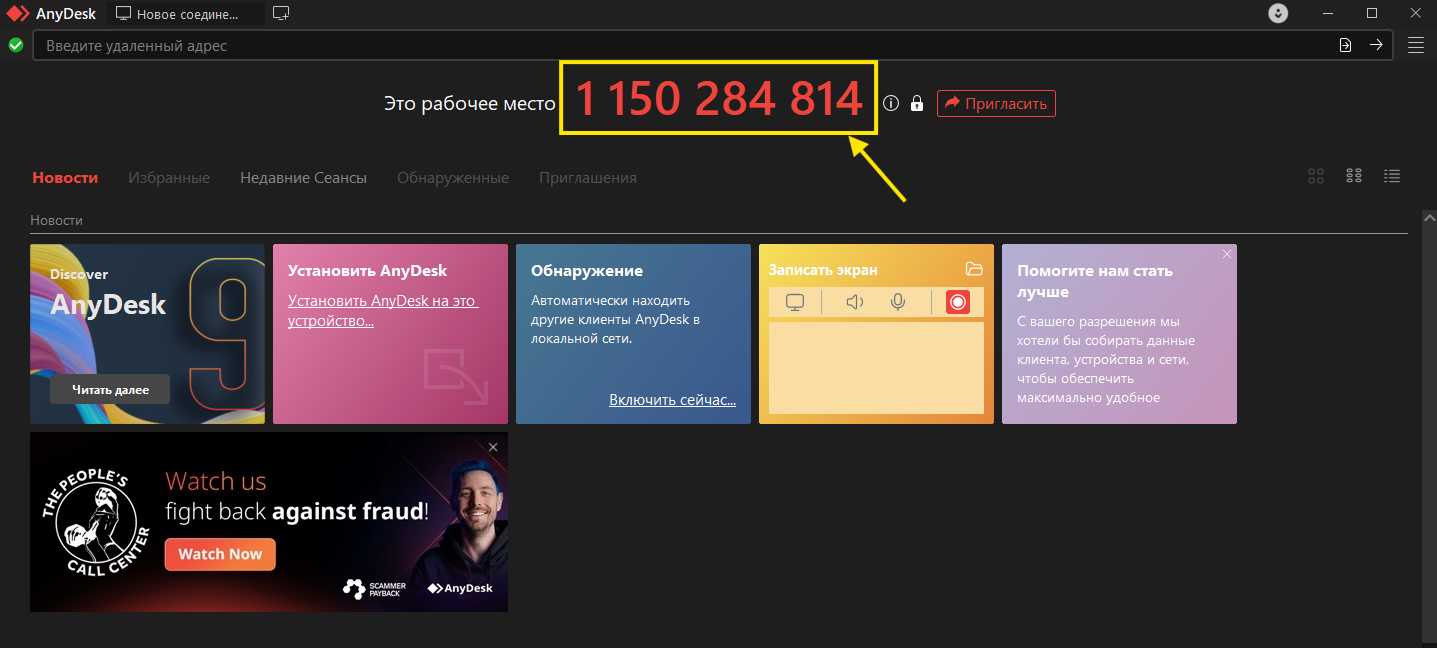Close the 'Помогите нам стать лучше' card
This screenshot has width=1437, height=648.
tap(1227, 254)
